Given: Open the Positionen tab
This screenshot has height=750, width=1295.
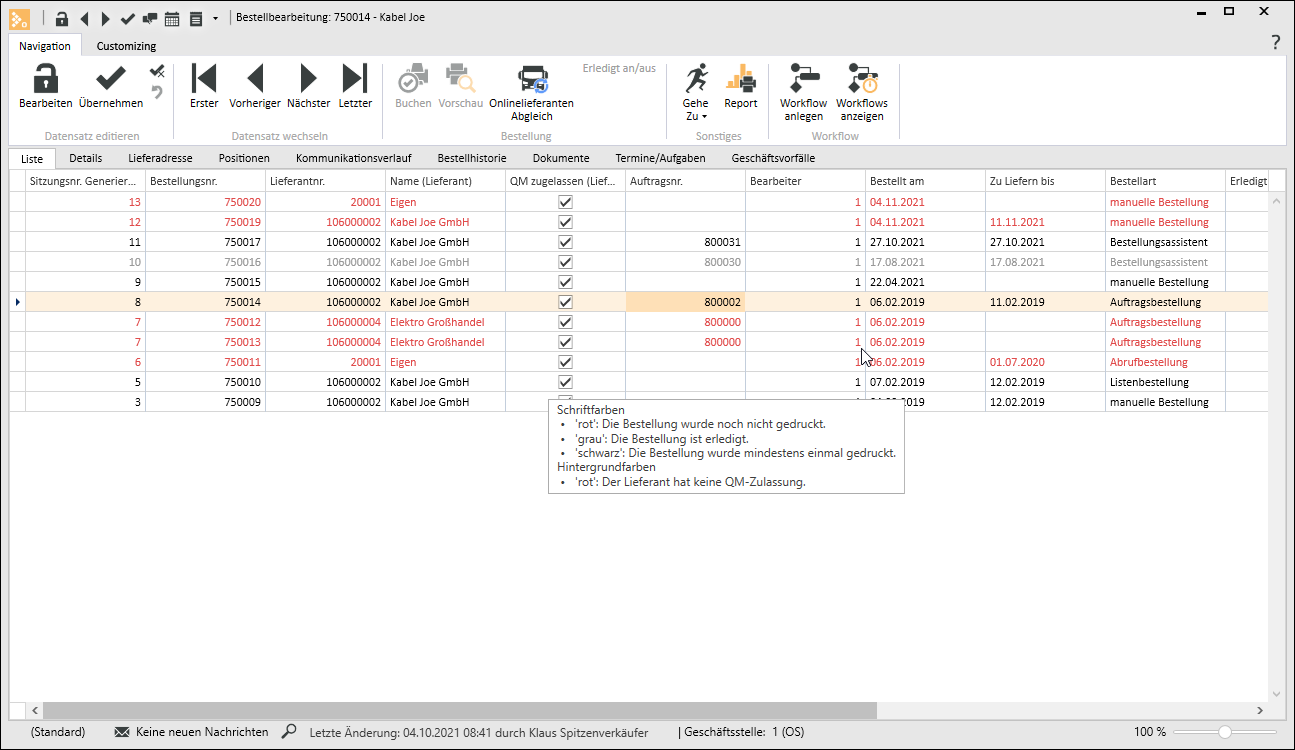Looking at the screenshot, I should (244, 158).
